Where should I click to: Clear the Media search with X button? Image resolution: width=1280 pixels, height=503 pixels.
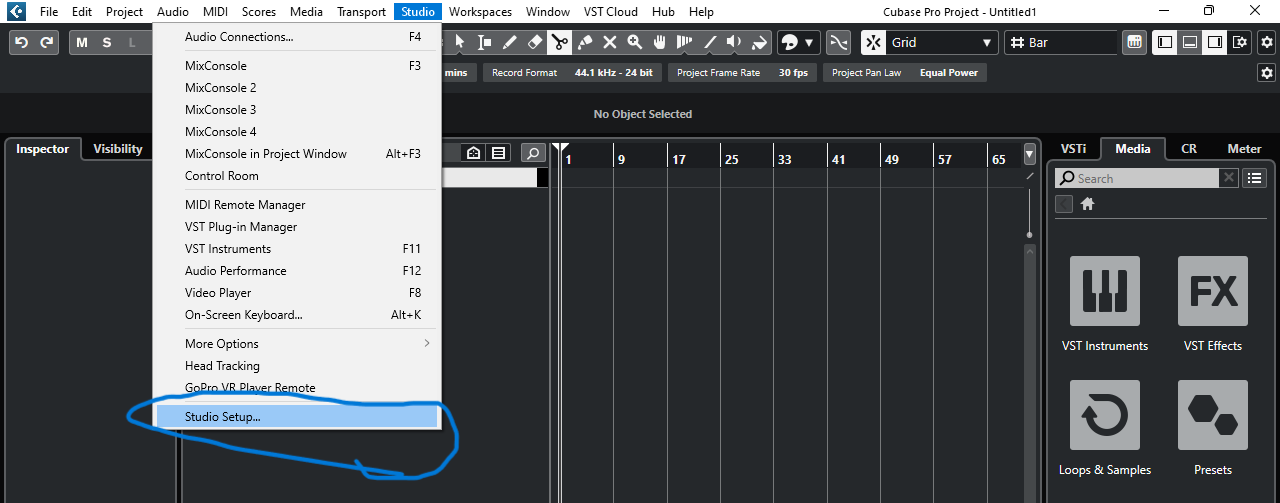[1229, 178]
